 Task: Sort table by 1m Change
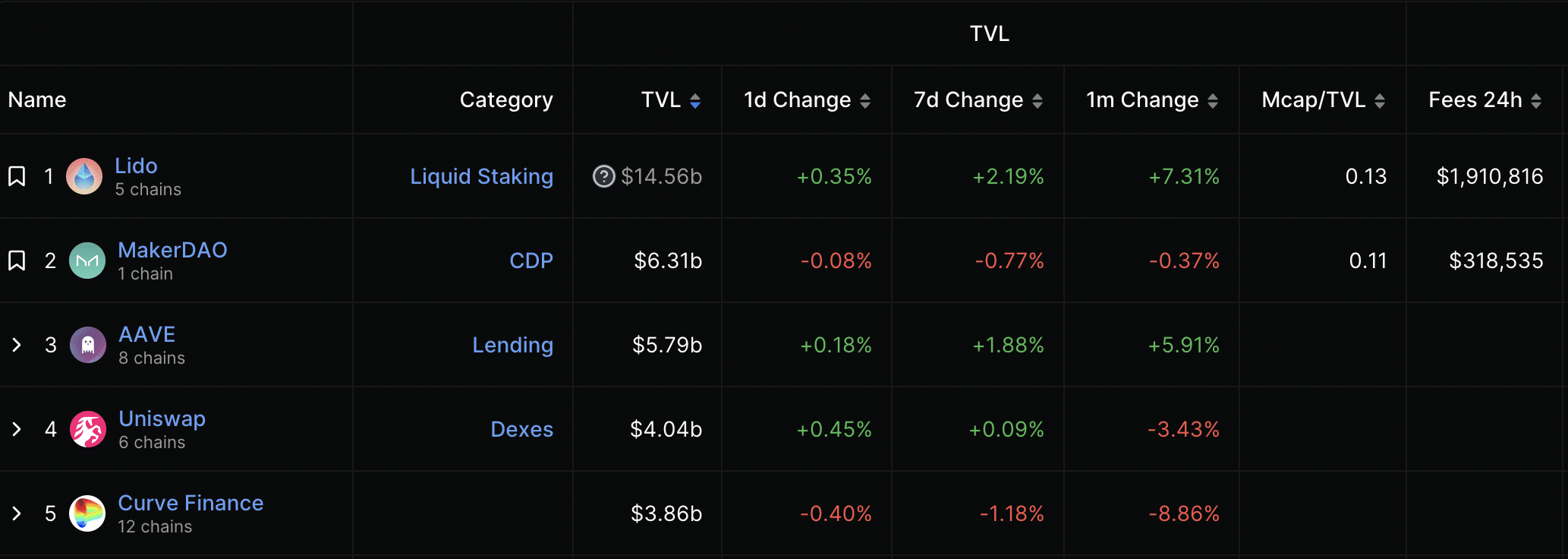pos(1212,101)
